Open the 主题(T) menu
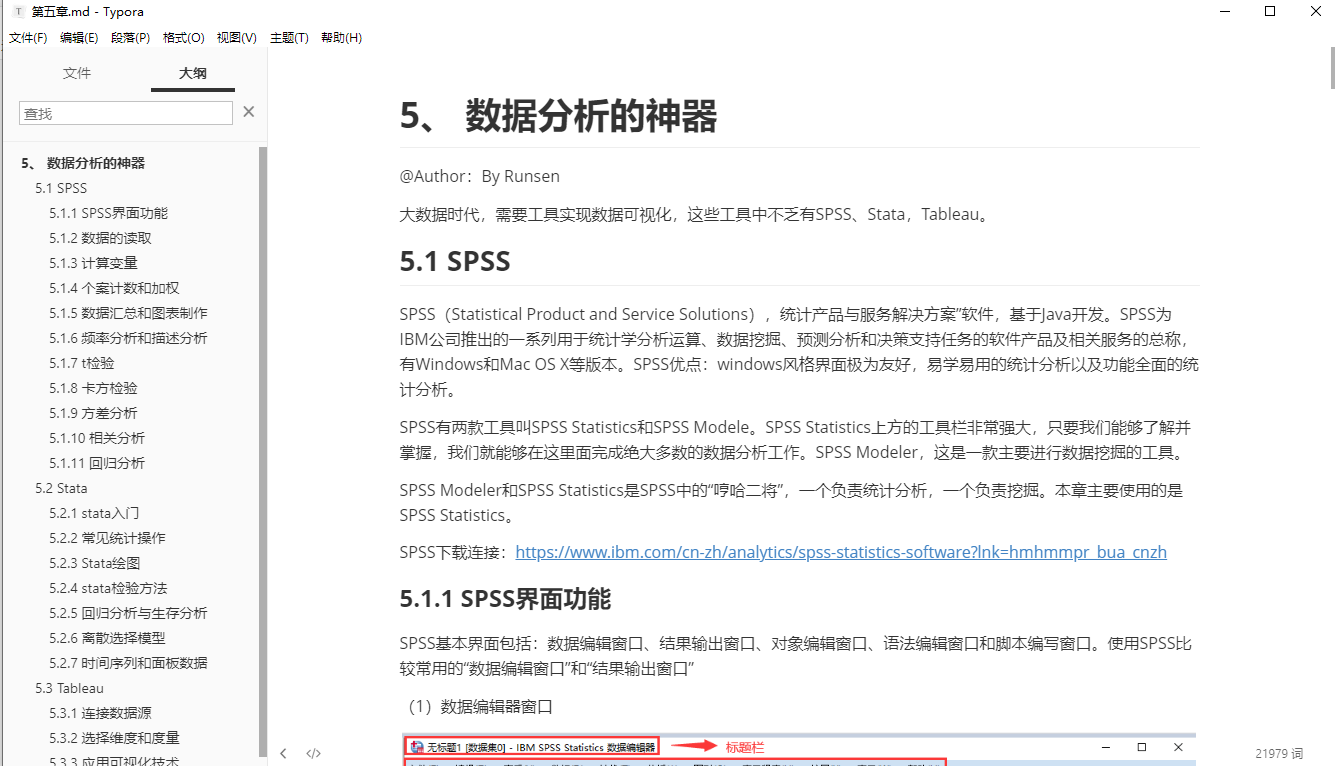This screenshot has width=1335, height=766. (289, 38)
